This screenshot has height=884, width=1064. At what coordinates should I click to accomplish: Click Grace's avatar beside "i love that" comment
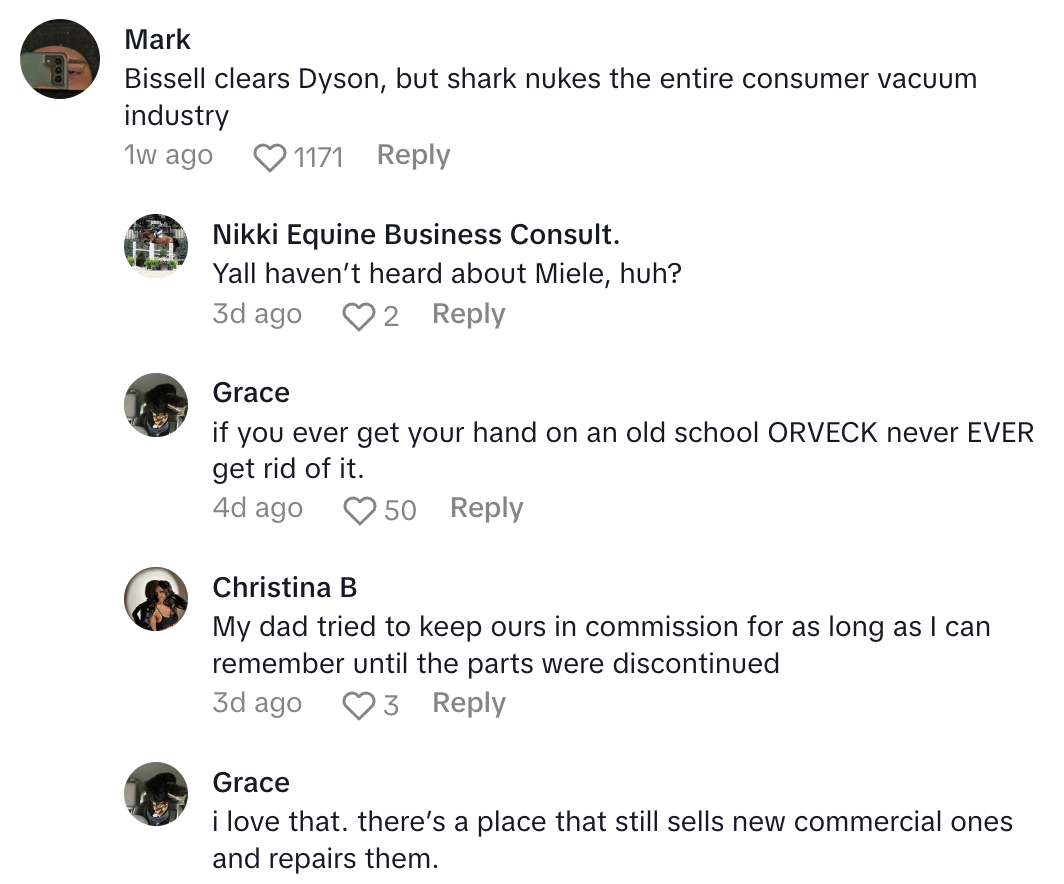pos(155,794)
